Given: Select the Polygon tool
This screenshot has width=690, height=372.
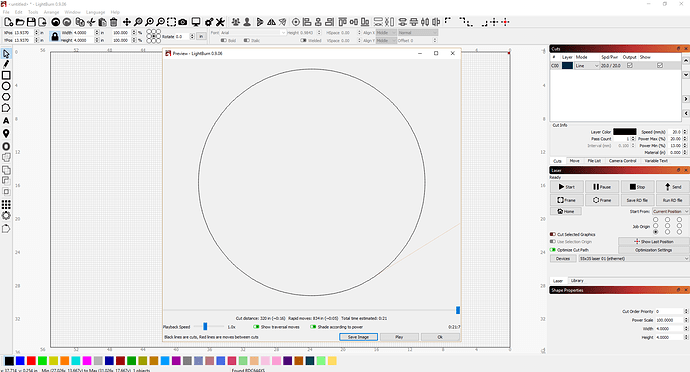Looking at the screenshot, I should click(x=6, y=97).
